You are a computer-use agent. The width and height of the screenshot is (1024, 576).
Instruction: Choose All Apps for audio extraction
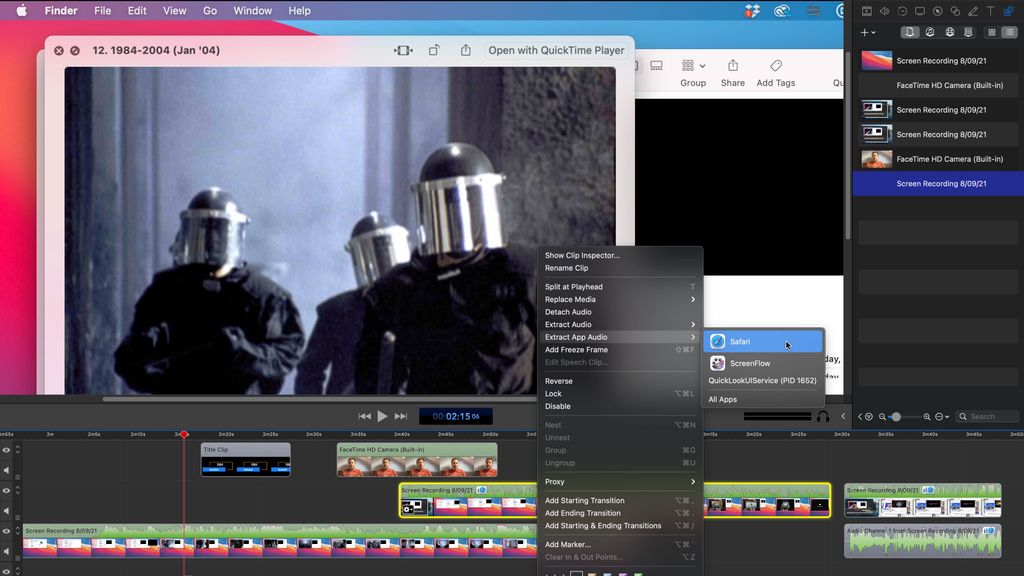point(722,399)
